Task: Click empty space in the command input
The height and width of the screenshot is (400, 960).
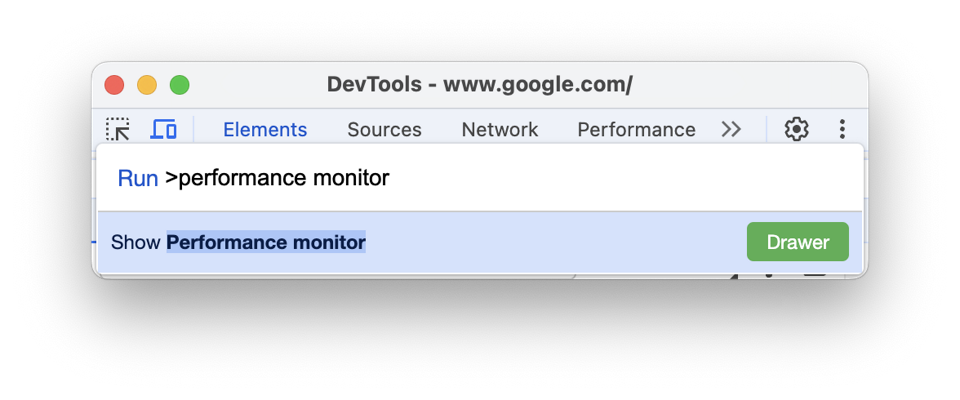Action: [620, 178]
